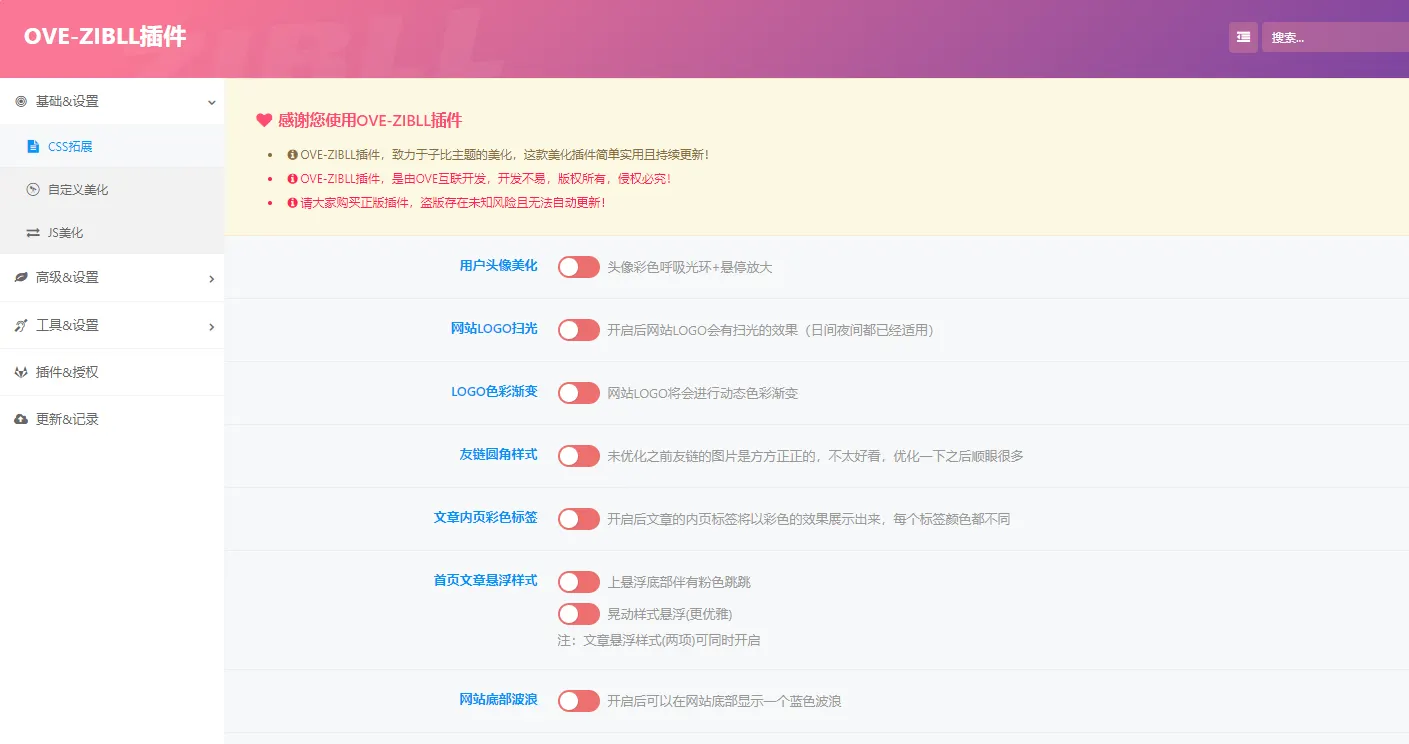Expand the 工具&设置 section chevron
The height and width of the screenshot is (744, 1409).
tap(211, 326)
